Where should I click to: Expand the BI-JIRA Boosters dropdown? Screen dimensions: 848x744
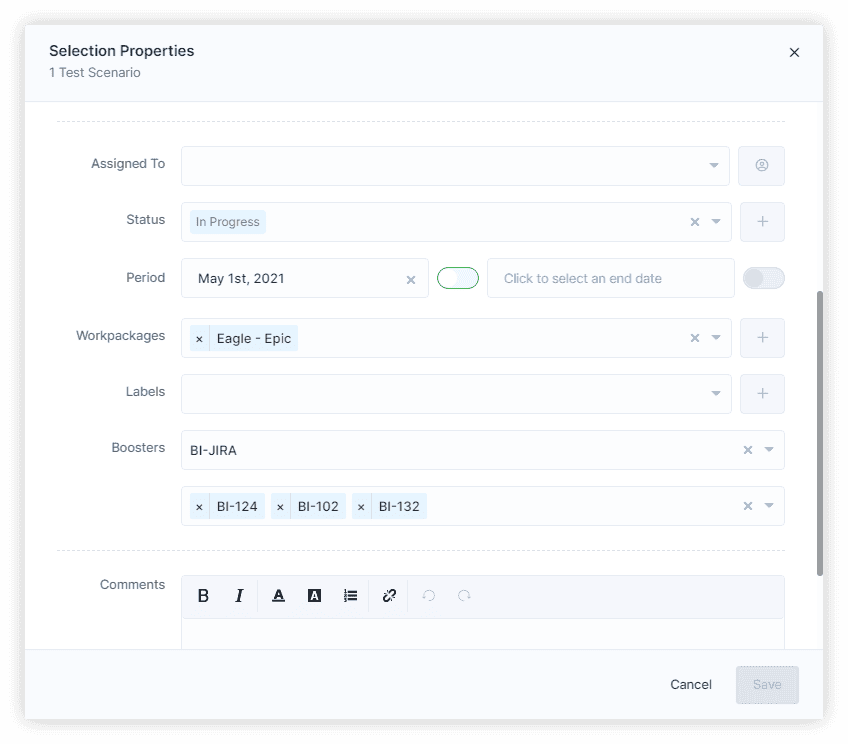tap(769, 450)
